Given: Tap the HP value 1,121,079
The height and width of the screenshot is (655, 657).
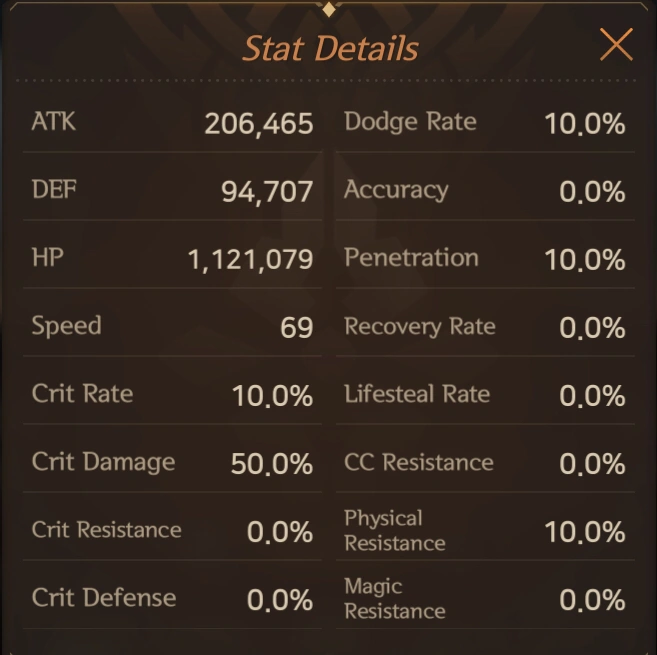Looking at the screenshot, I should tap(250, 260).
